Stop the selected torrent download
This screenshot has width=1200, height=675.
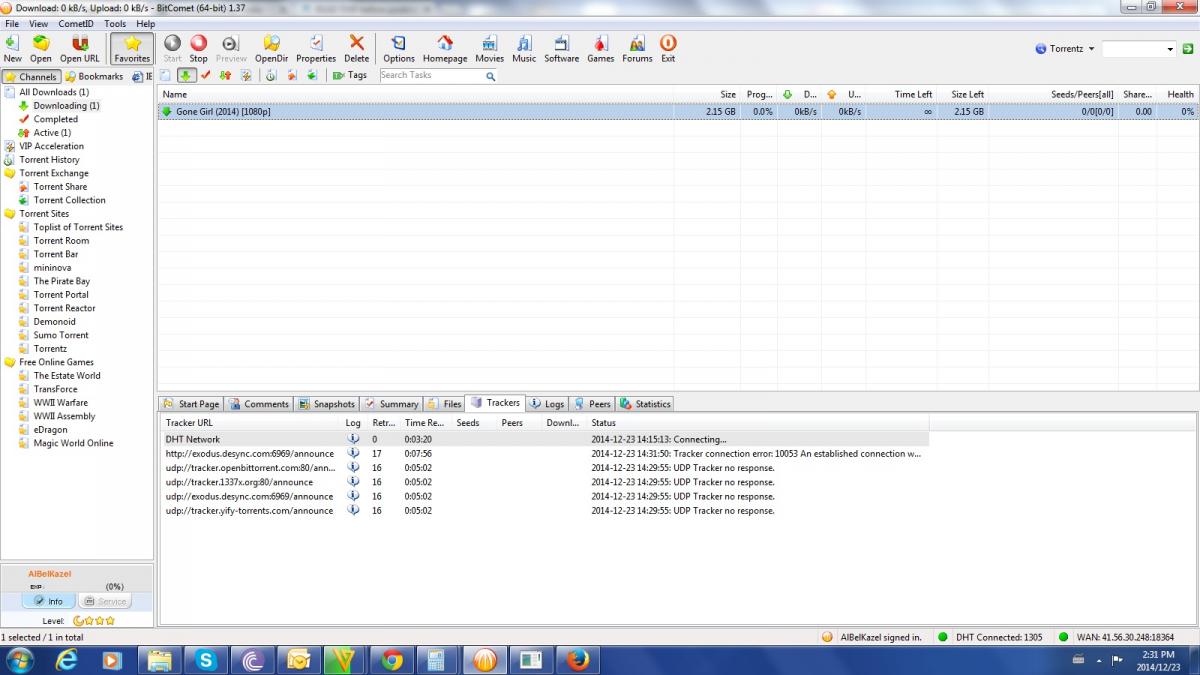tap(198, 44)
